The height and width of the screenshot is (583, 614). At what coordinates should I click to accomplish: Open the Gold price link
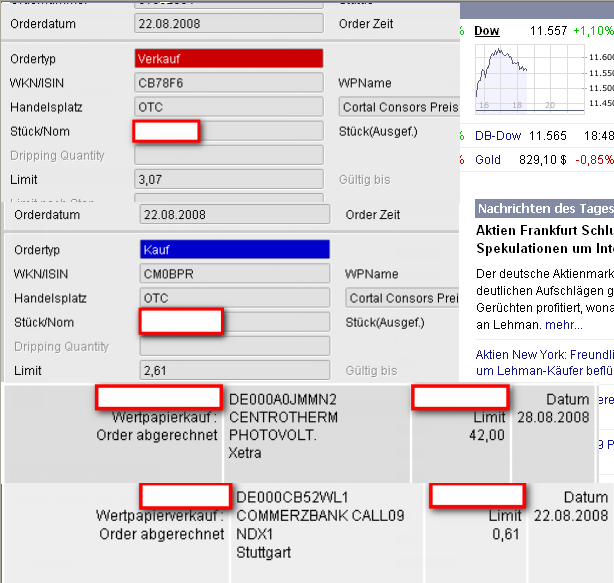(488, 160)
